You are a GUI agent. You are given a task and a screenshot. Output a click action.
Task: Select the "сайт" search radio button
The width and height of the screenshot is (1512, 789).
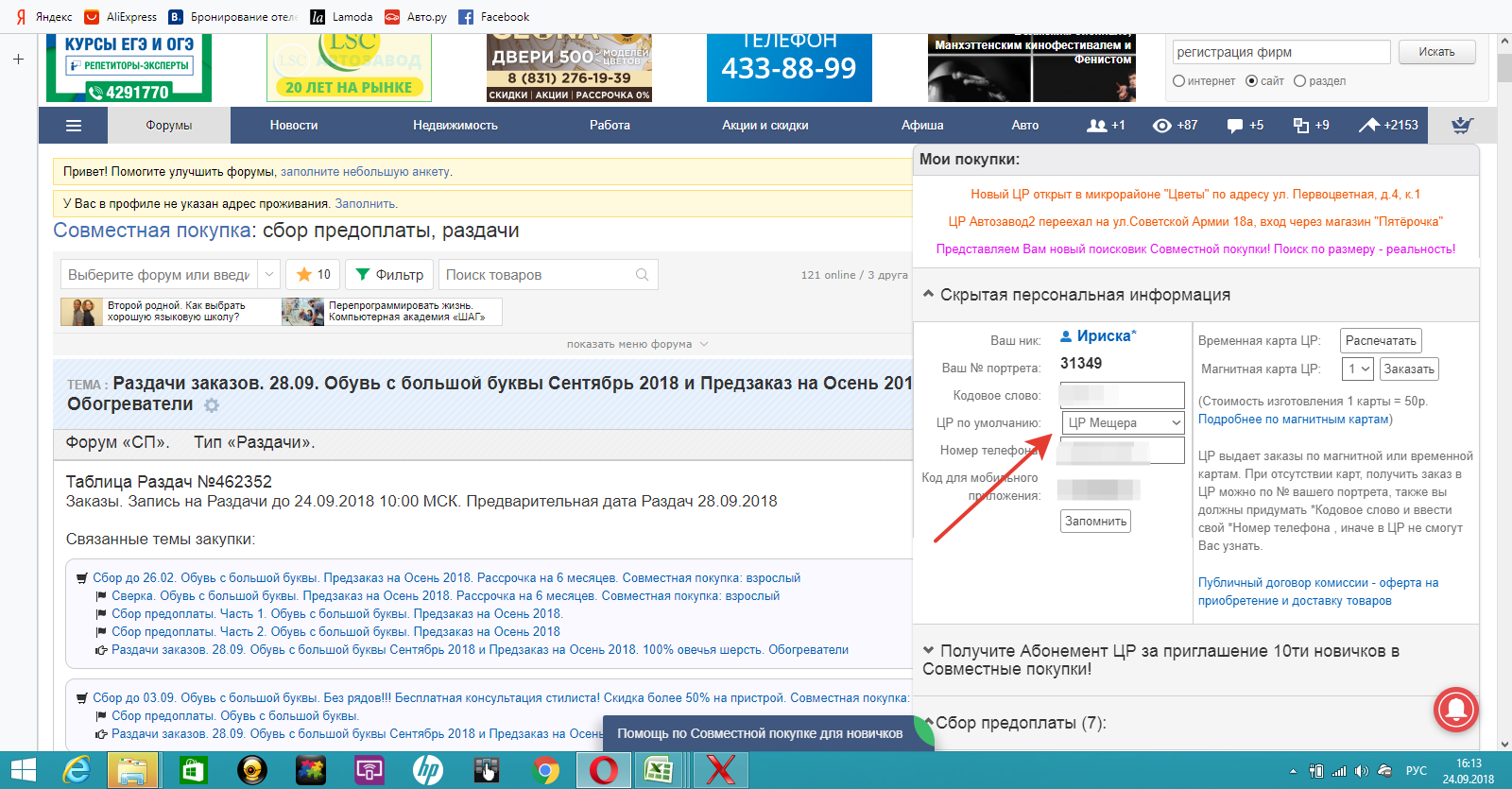pyautogui.click(x=1252, y=81)
